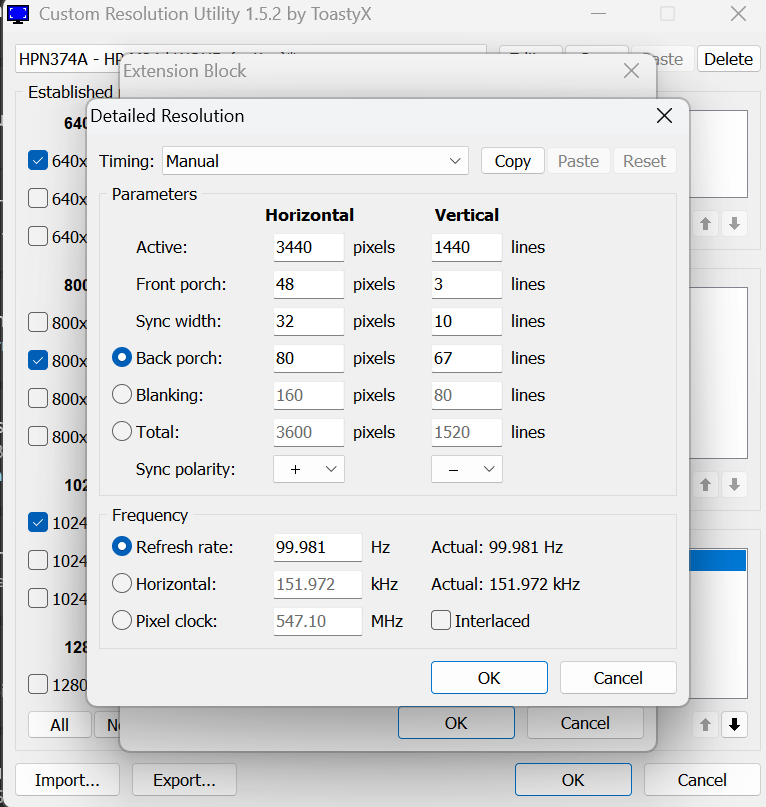The height and width of the screenshot is (807, 766).
Task: Select the Pixel clock radio button
Action: (122, 621)
